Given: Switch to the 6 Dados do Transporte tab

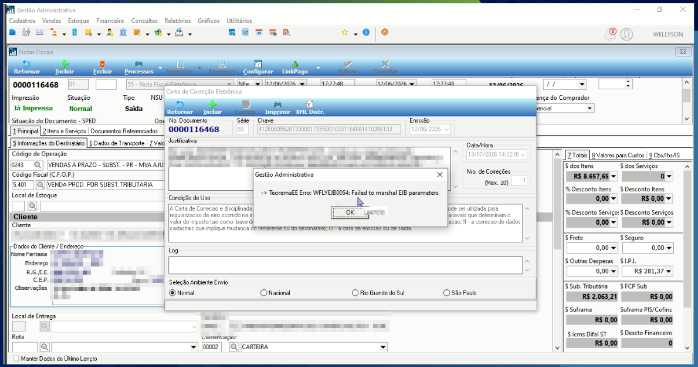Looking at the screenshot, I should point(117,143).
